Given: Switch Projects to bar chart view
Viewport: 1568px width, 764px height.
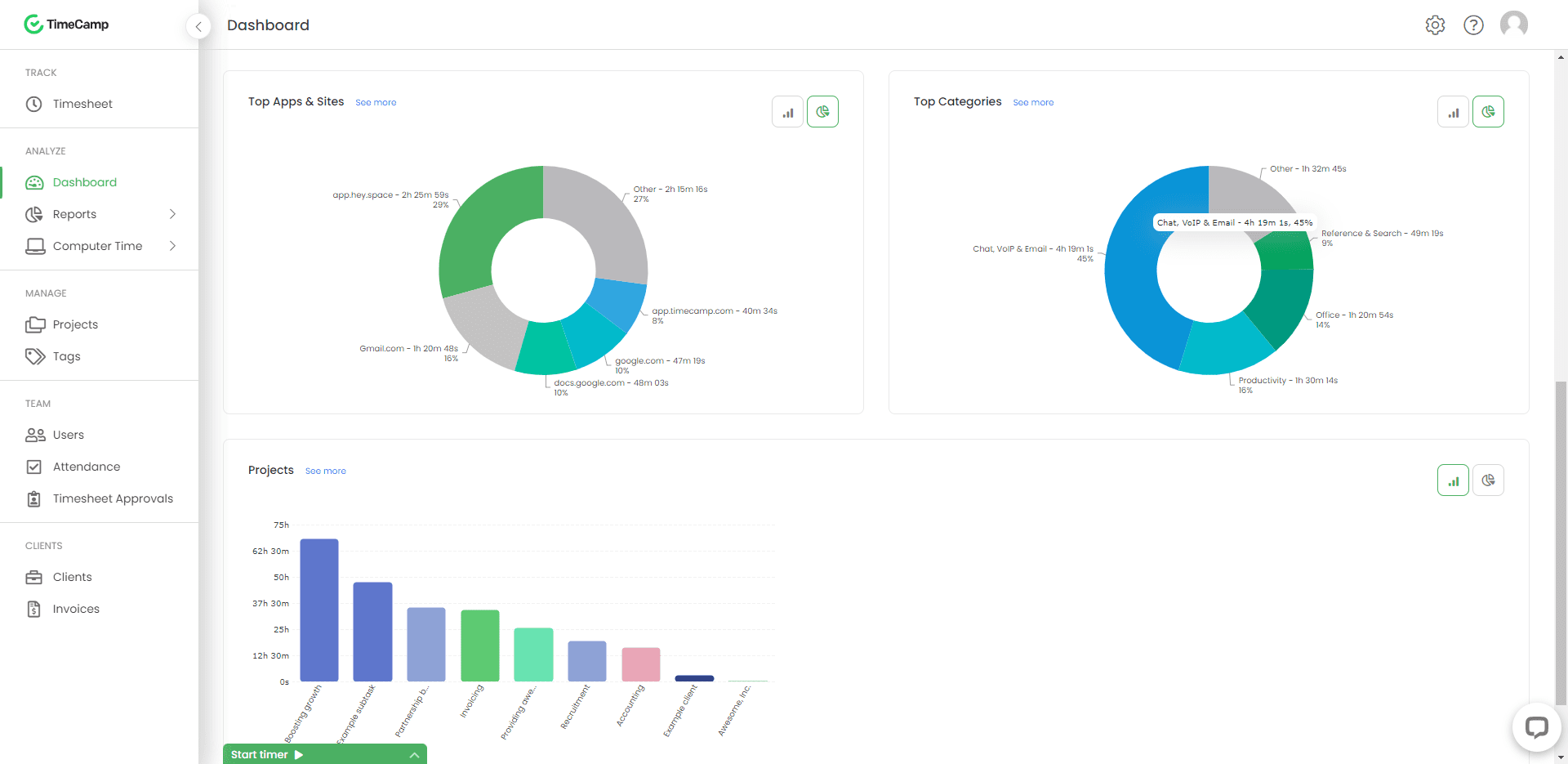Looking at the screenshot, I should point(1453,480).
